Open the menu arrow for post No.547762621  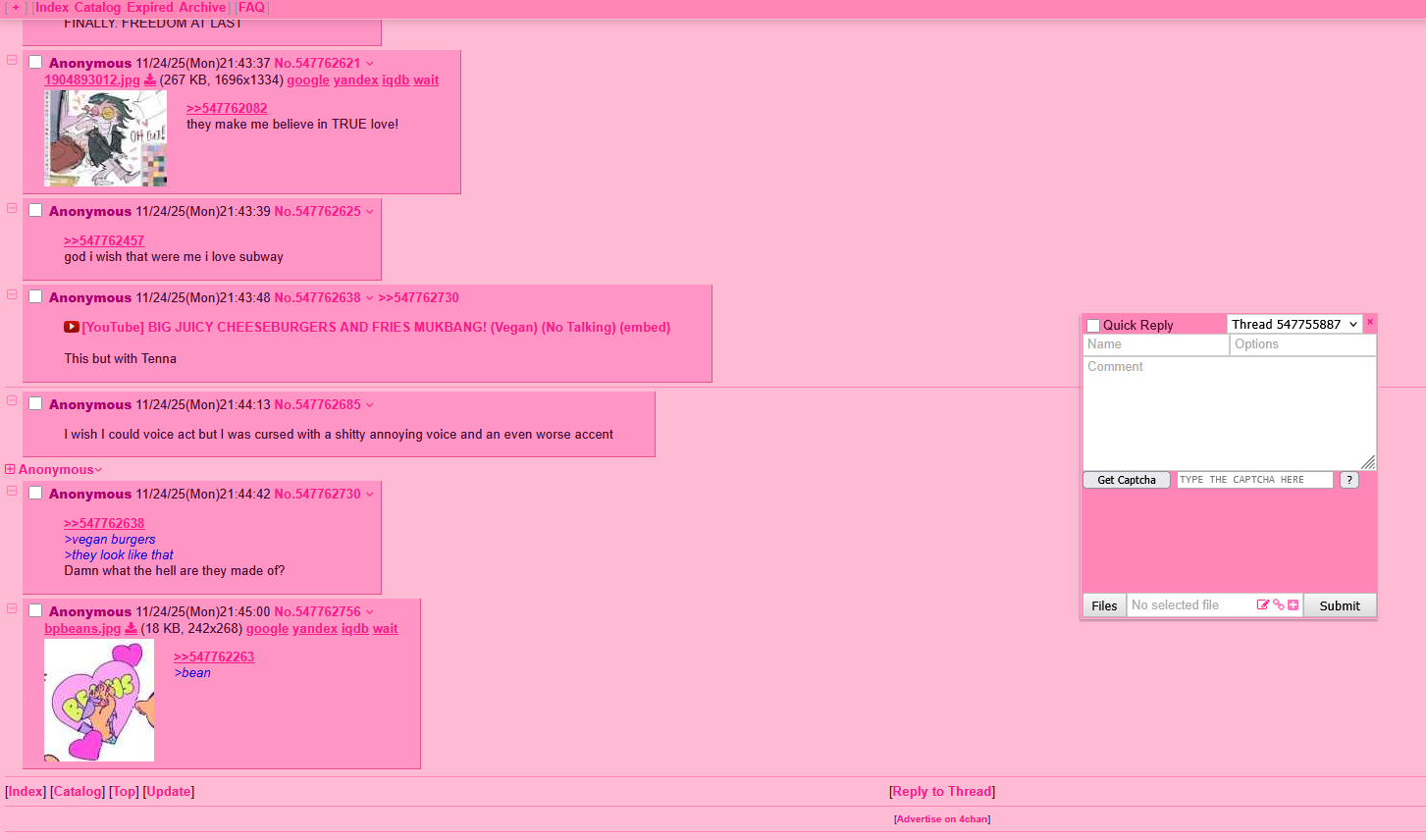pos(370,64)
